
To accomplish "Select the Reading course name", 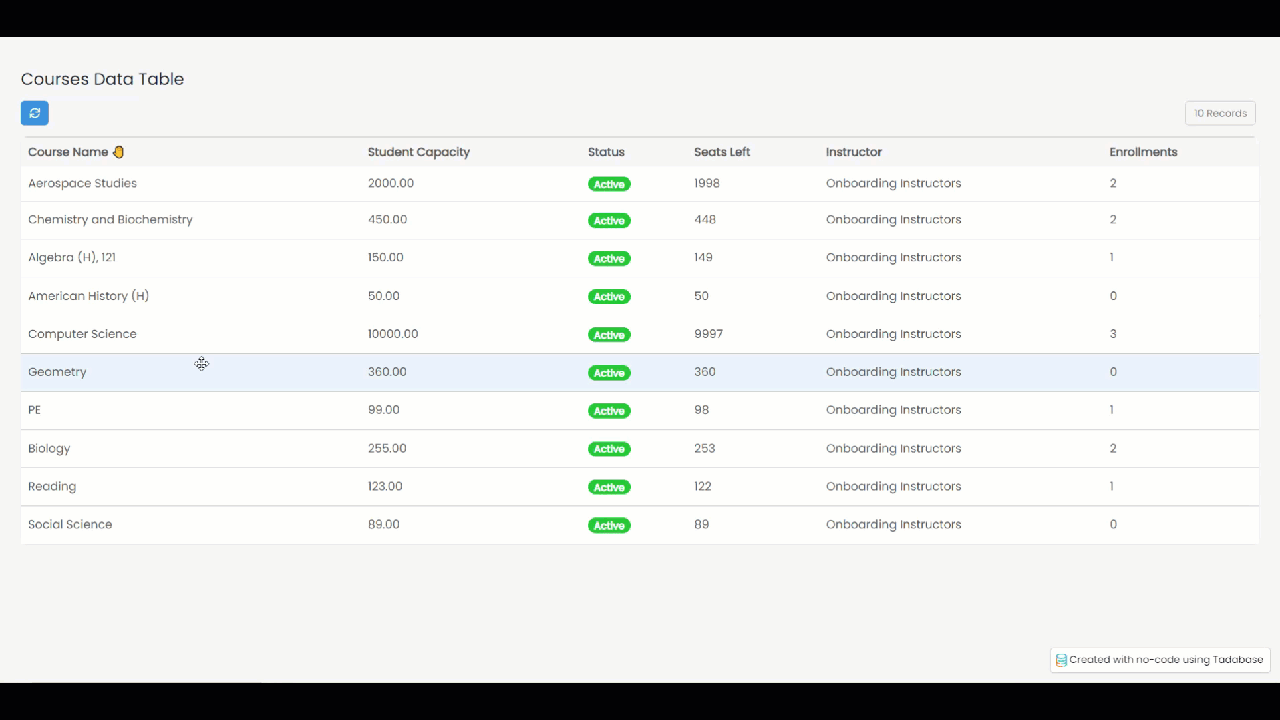I will click(52, 486).
